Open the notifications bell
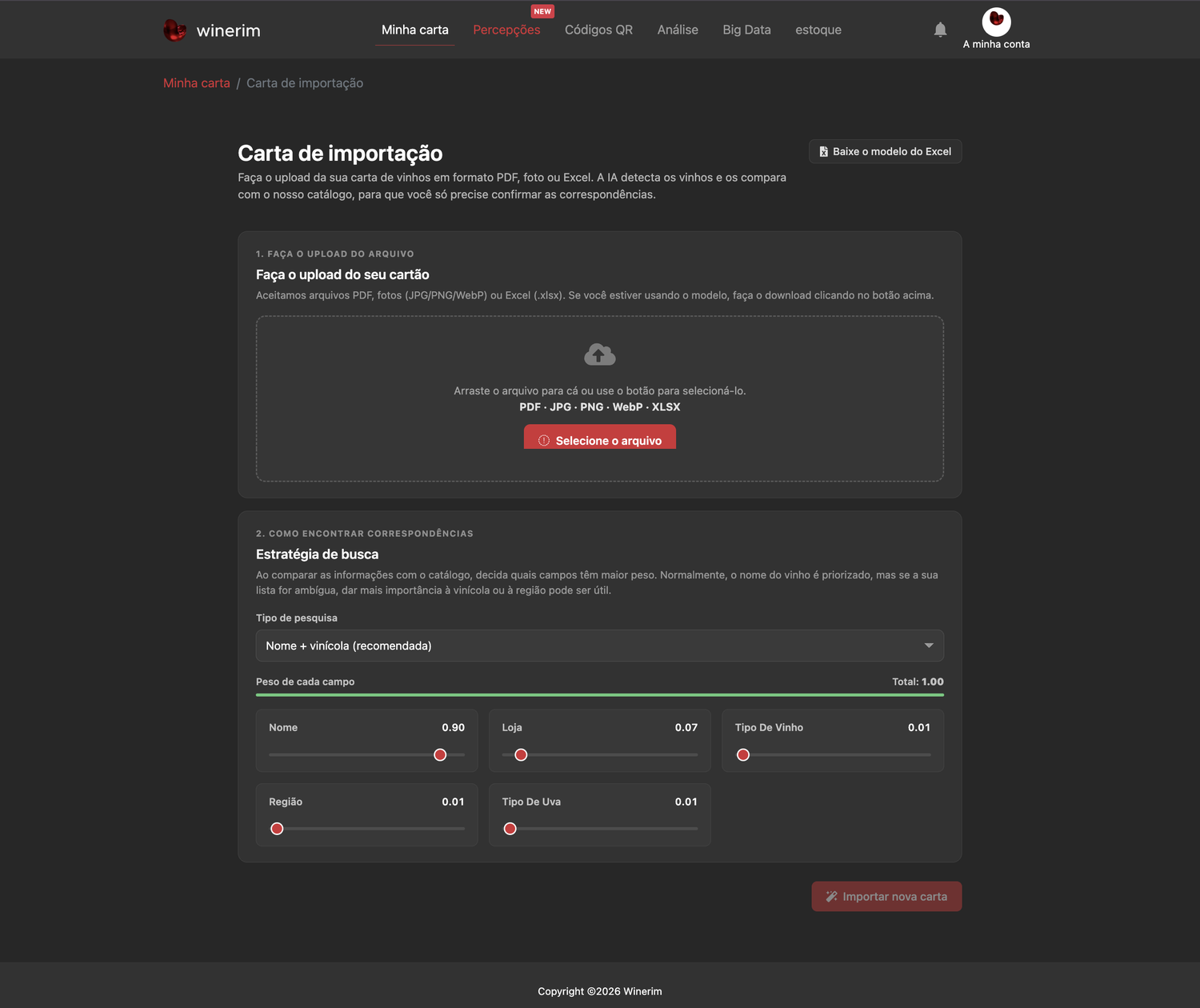The image size is (1200, 1008). (x=940, y=30)
